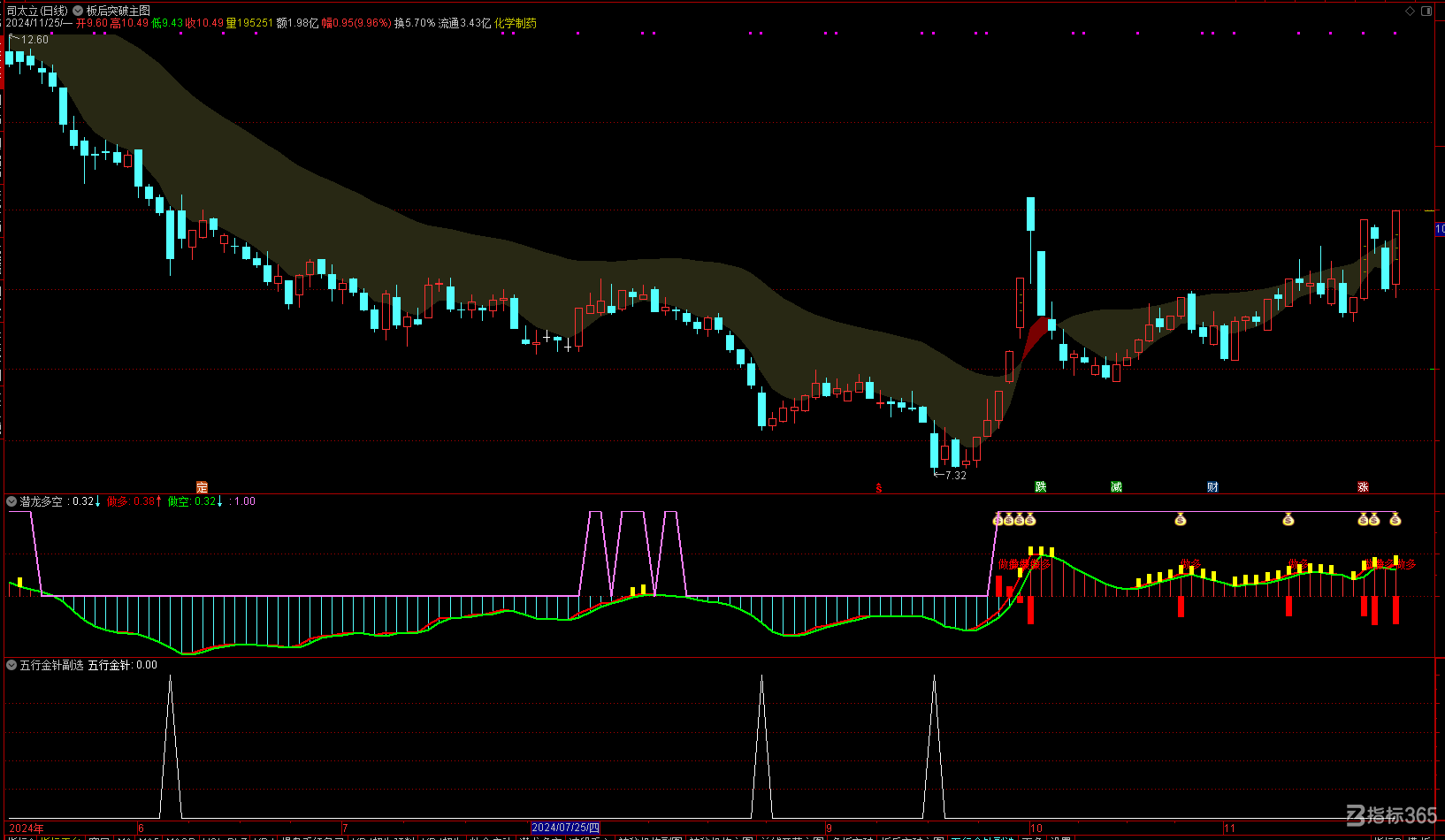Click the 12.60 high price label

(x=34, y=40)
